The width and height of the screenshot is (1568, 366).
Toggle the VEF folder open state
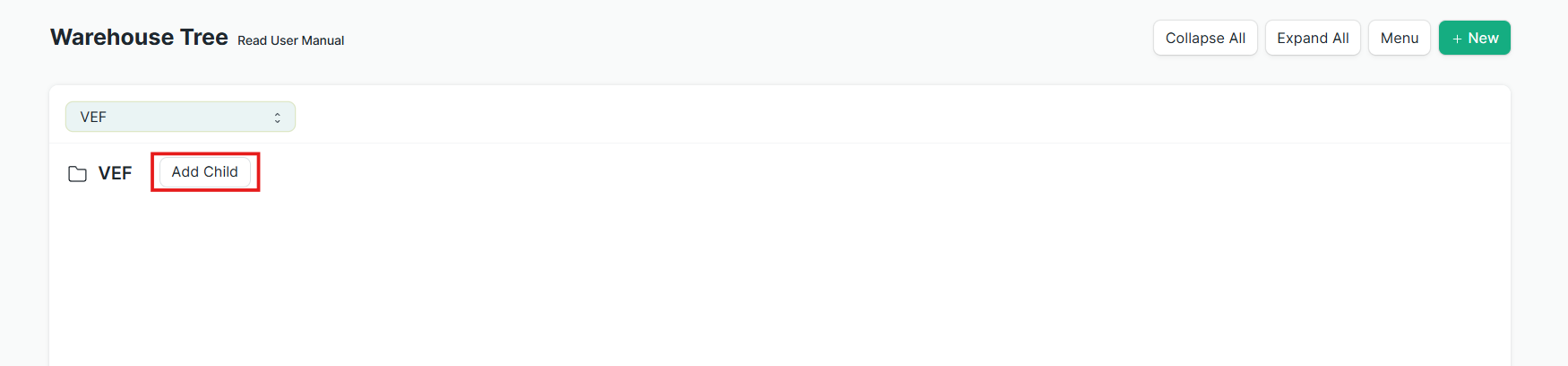(78, 173)
